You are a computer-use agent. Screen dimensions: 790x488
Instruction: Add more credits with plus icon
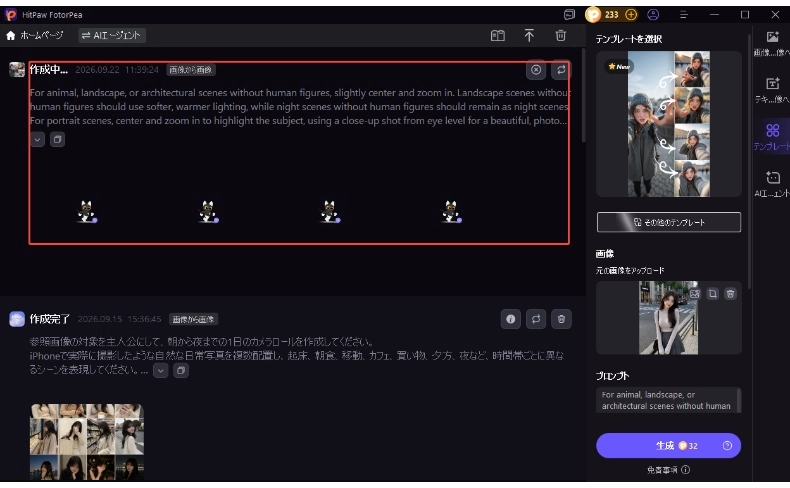pyautogui.click(x=631, y=15)
